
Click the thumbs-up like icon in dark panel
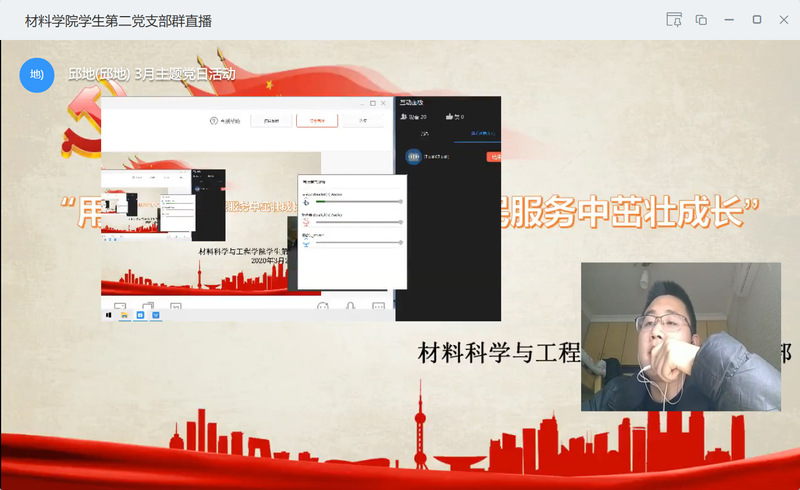click(x=449, y=117)
